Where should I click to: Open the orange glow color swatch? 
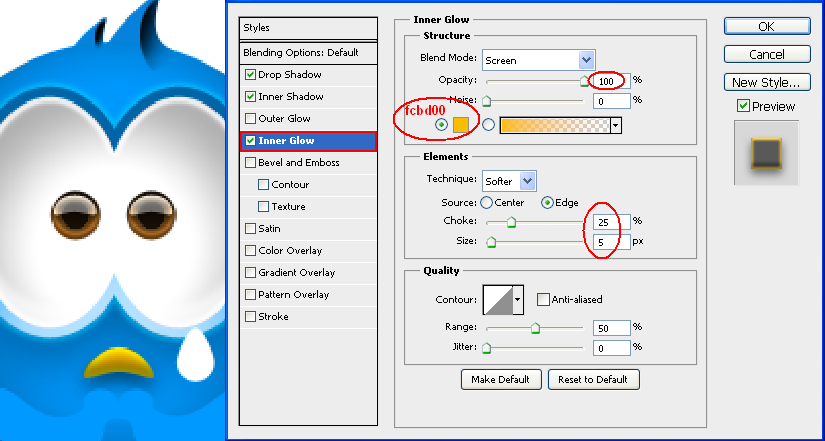460,125
